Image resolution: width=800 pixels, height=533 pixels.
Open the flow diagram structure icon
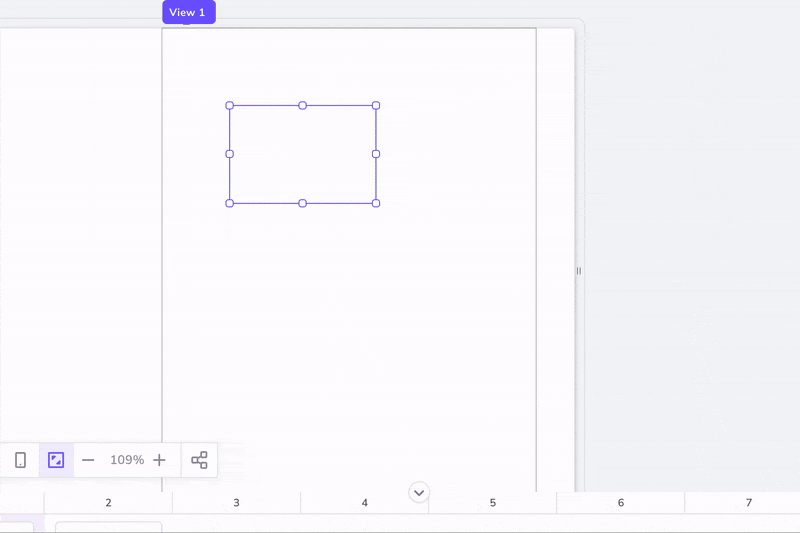click(199, 460)
